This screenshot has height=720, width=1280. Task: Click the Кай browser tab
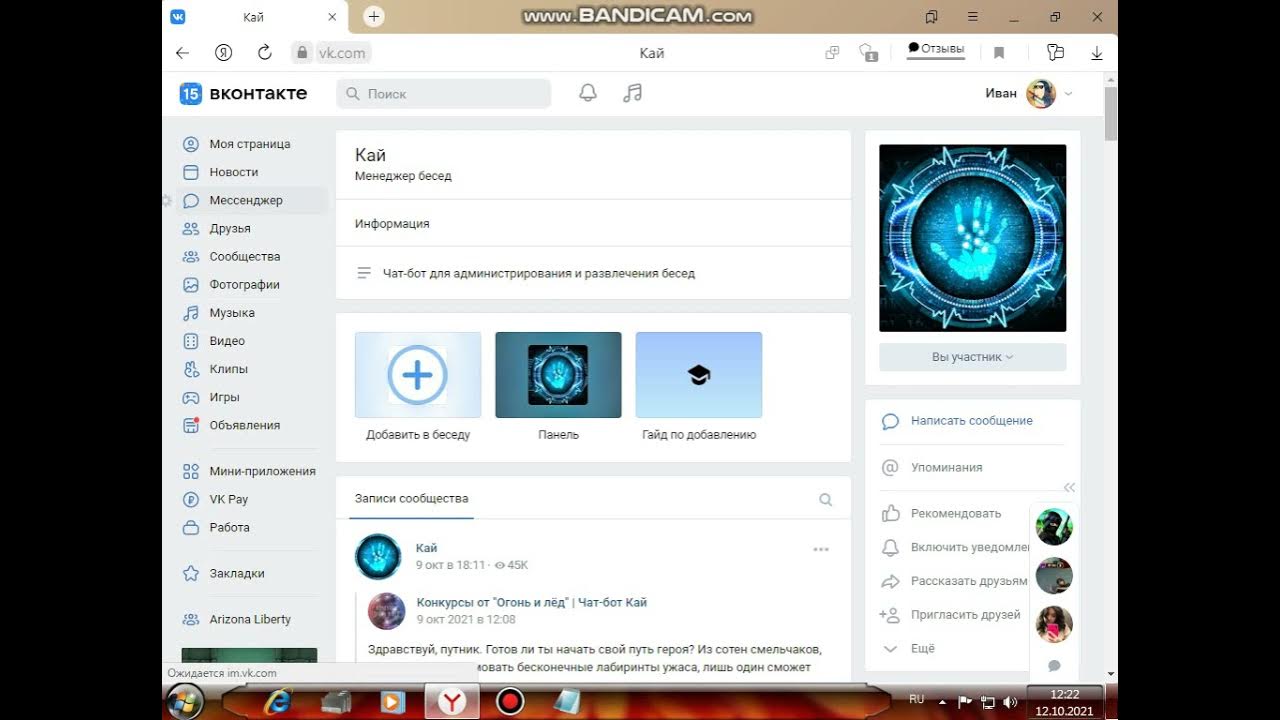[x=254, y=17]
